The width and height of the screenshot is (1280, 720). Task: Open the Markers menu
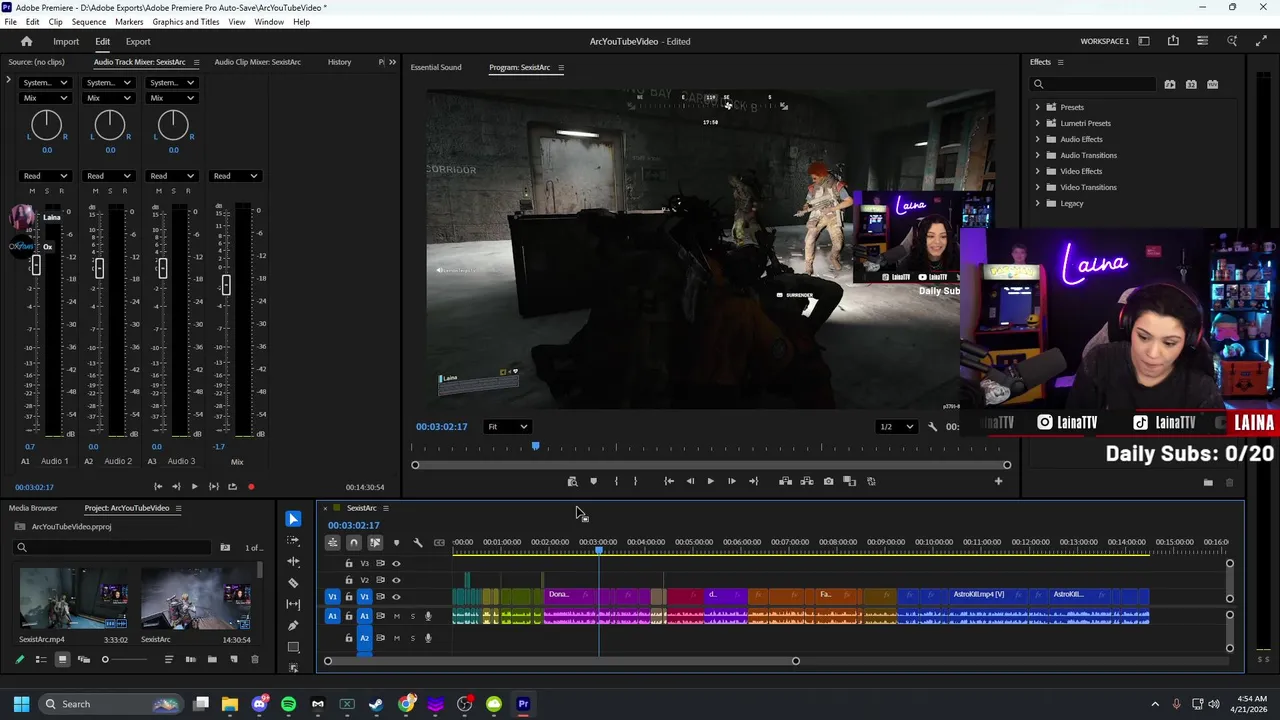[x=129, y=22]
